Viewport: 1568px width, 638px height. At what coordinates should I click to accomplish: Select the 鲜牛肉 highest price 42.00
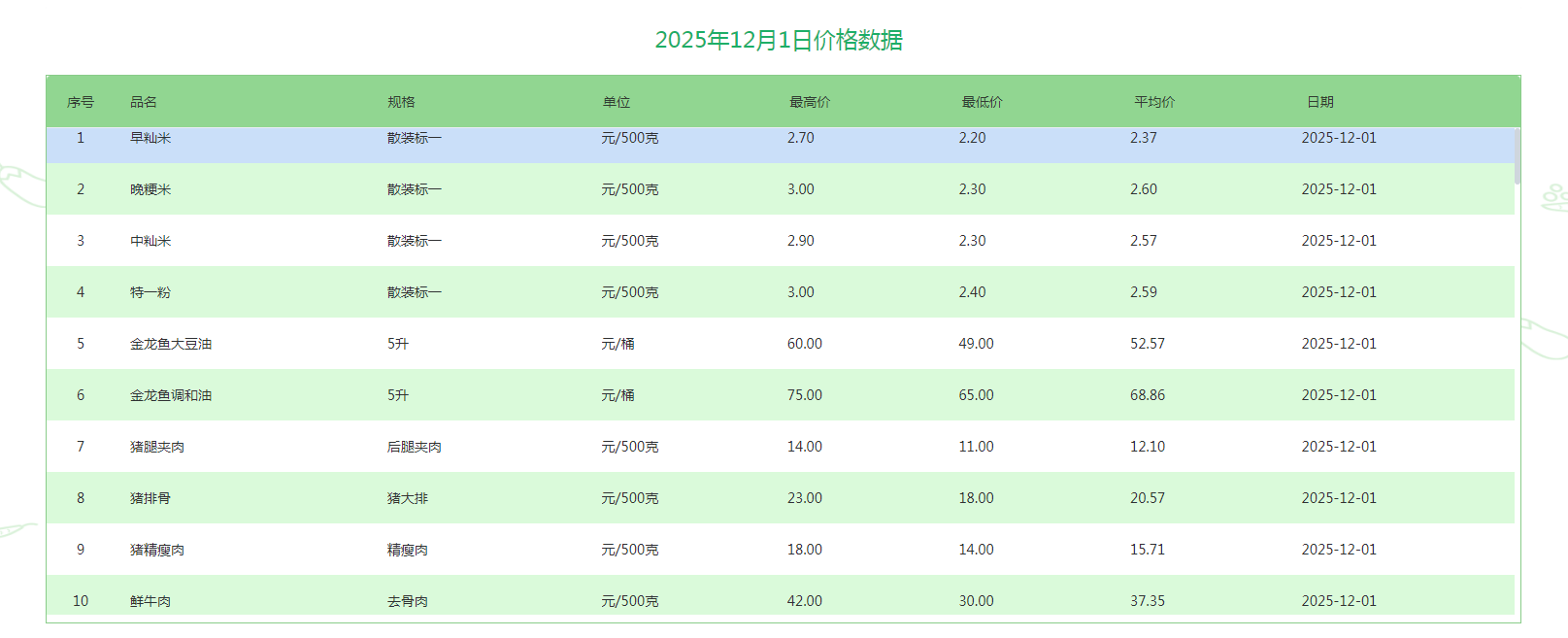[x=804, y=601]
